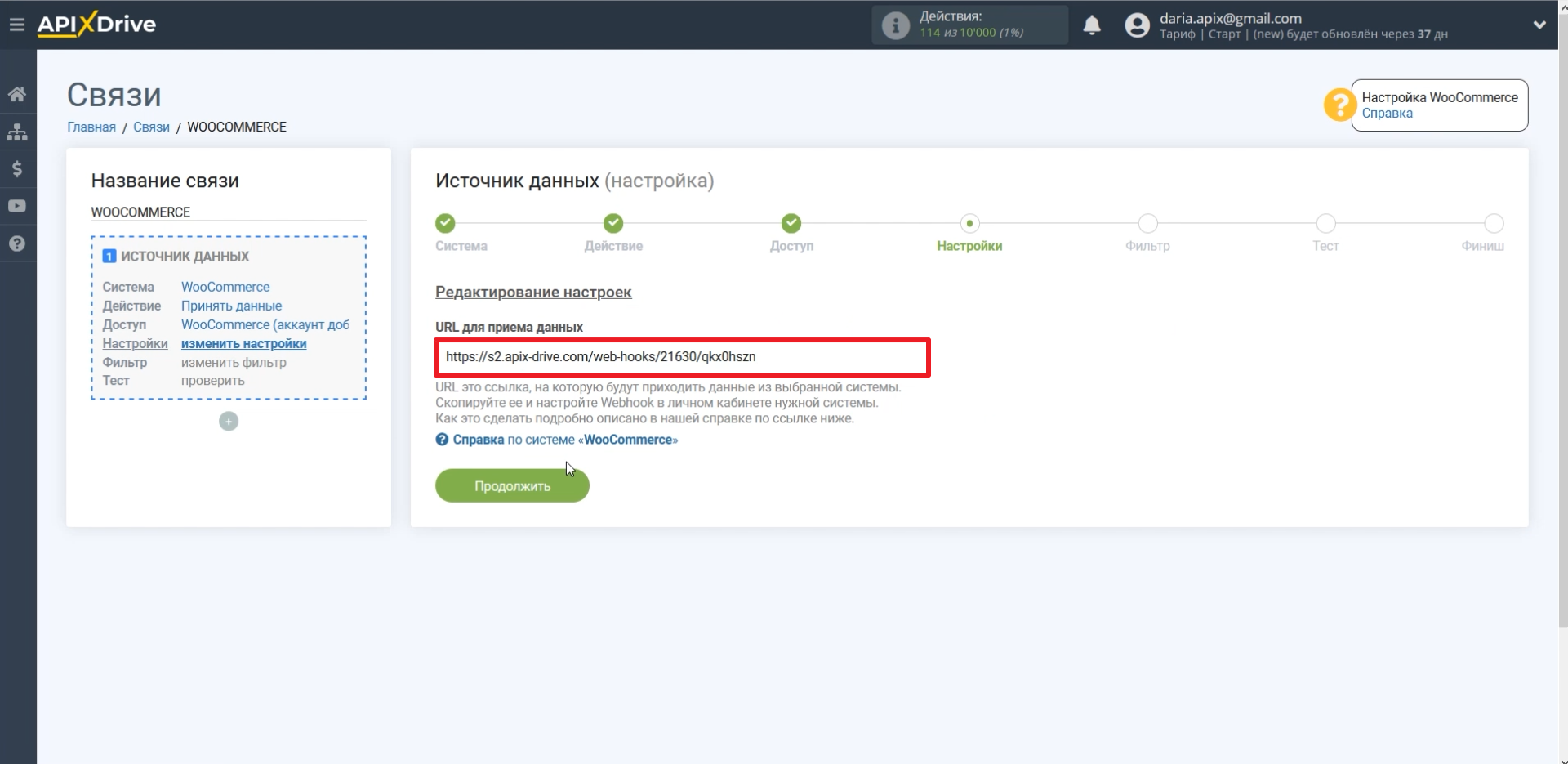Click проверить test text
Screen dimensions: 1568x764
pos(212,380)
